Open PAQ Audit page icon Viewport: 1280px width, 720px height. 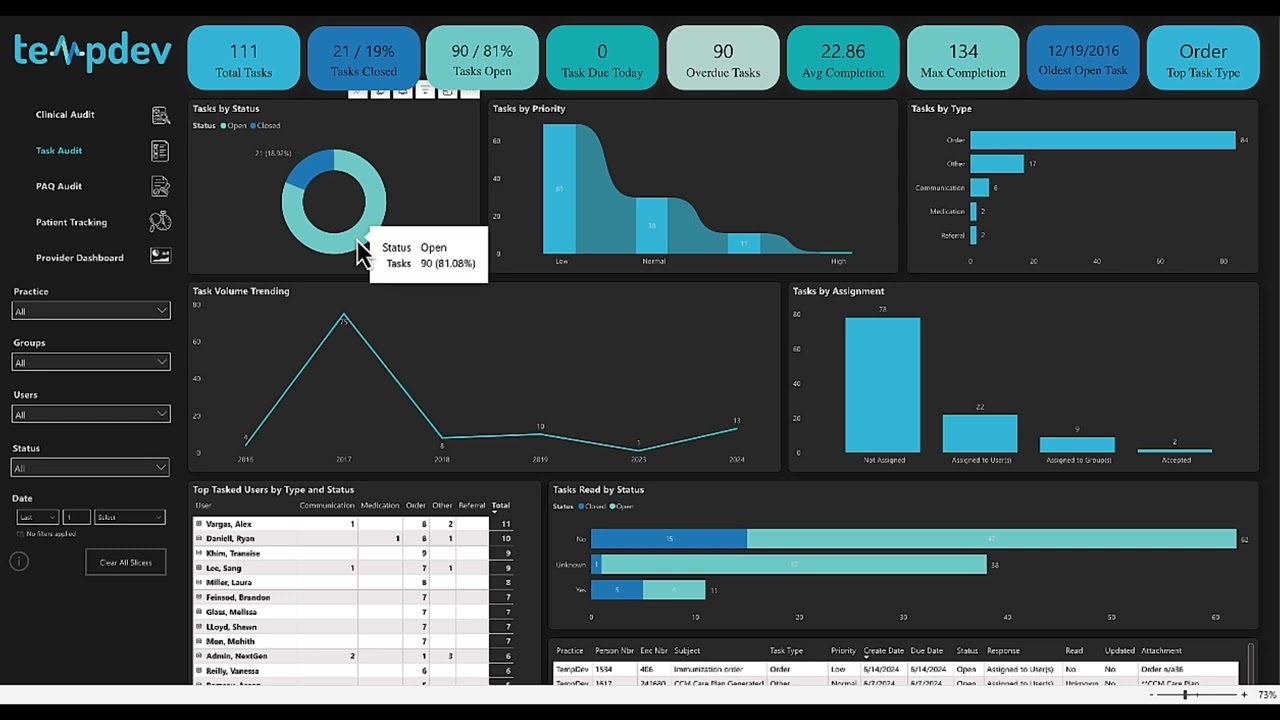click(160, 186)
